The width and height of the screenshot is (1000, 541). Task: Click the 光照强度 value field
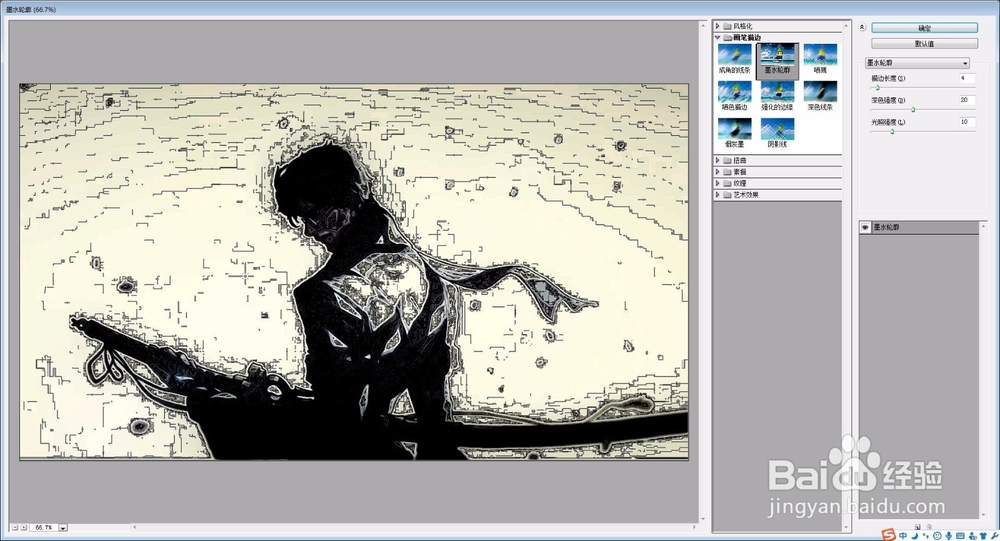pyautogui.click(x=967, y=122)
